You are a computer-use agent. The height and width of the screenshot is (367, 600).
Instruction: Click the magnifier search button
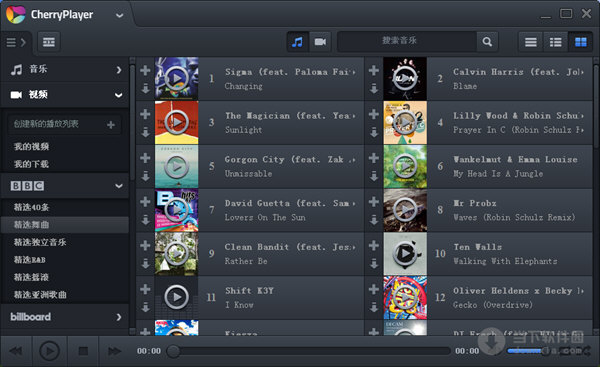click(487, 42)
